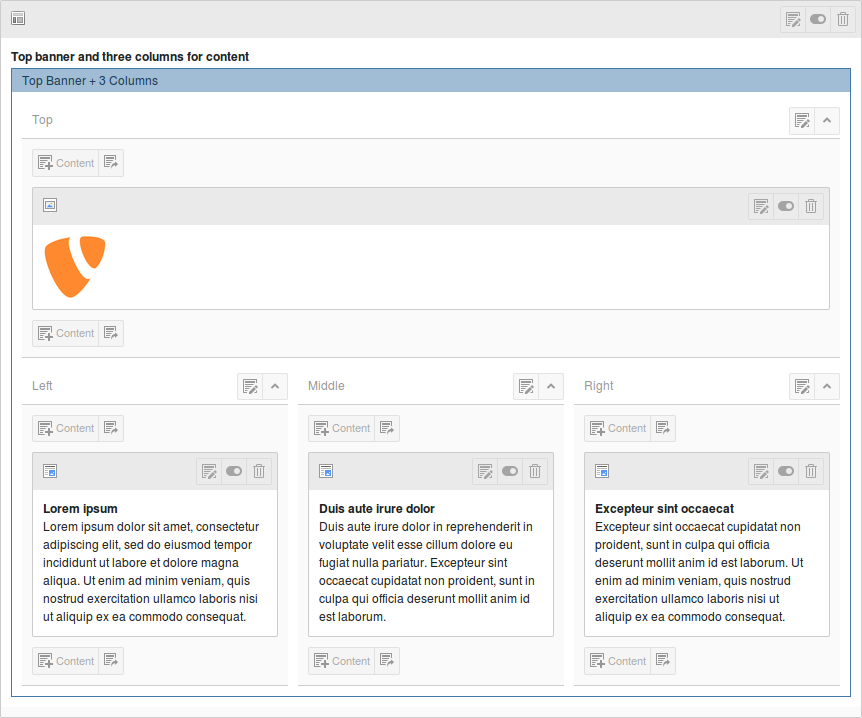Toggle visibility of the image element
The width and height of the screenshot is (862, 718).
[x=786, y=206]
